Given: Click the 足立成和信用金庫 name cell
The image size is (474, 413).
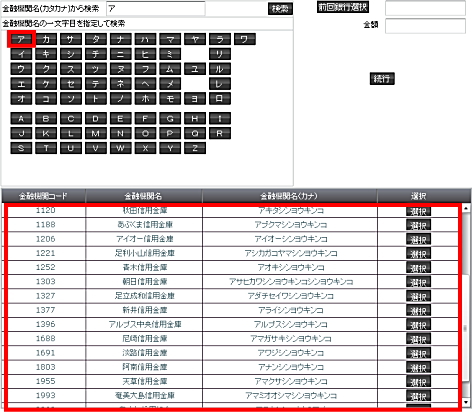Looking at the screenshot, I should (x=144, y=296).
